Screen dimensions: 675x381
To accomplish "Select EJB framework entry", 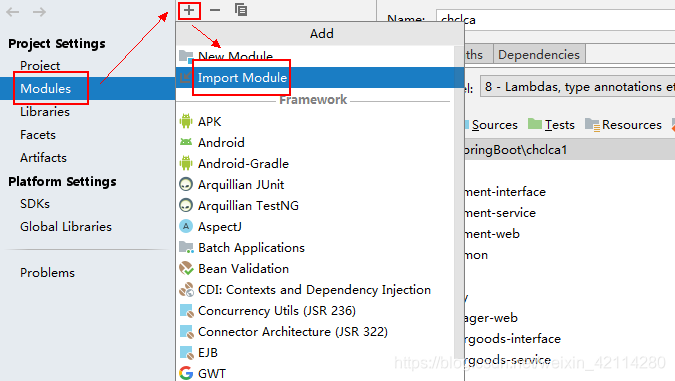I will click(316, 353).
